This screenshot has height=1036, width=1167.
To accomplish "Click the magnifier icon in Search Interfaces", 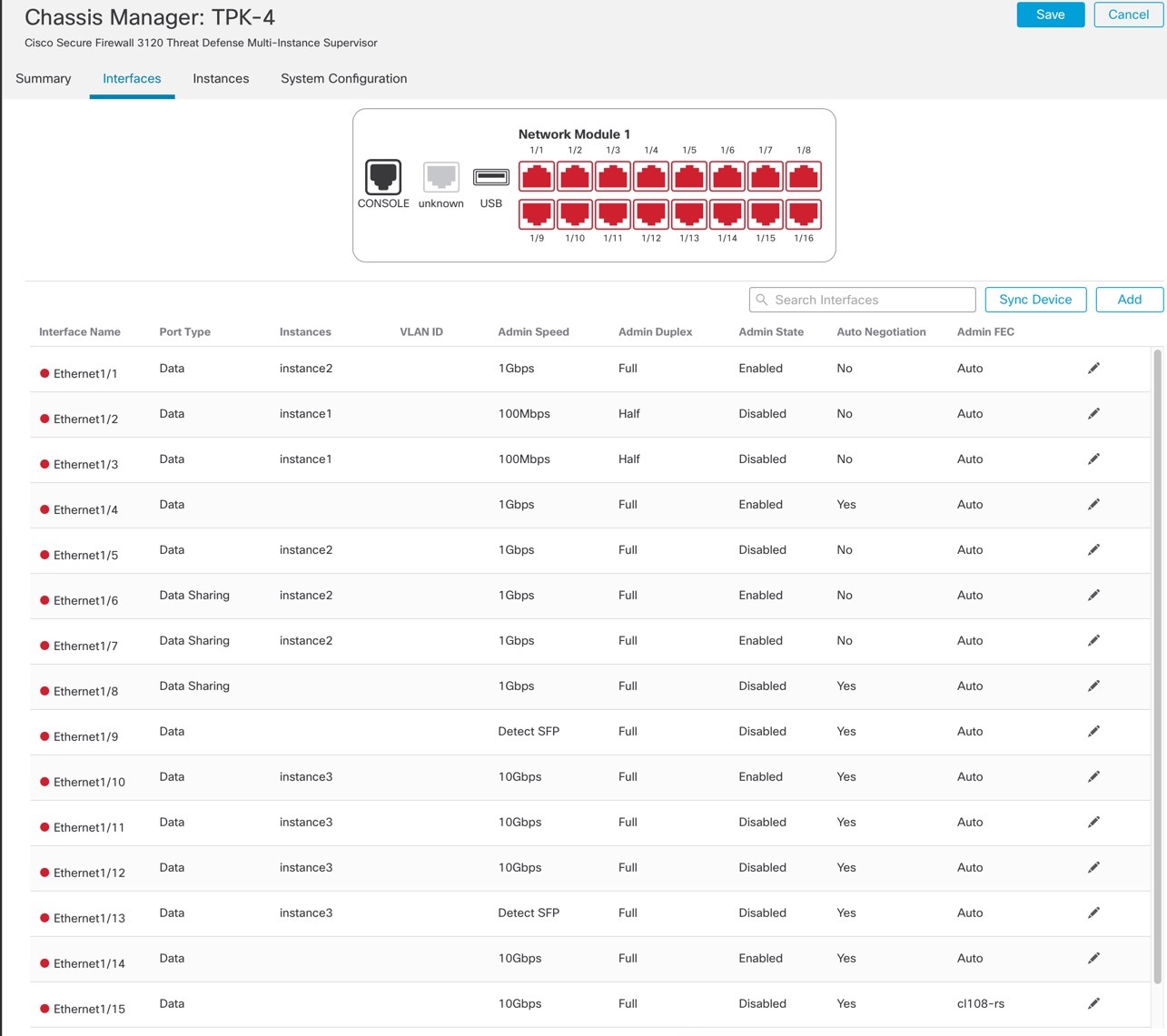I will click(x=764, y=300).
